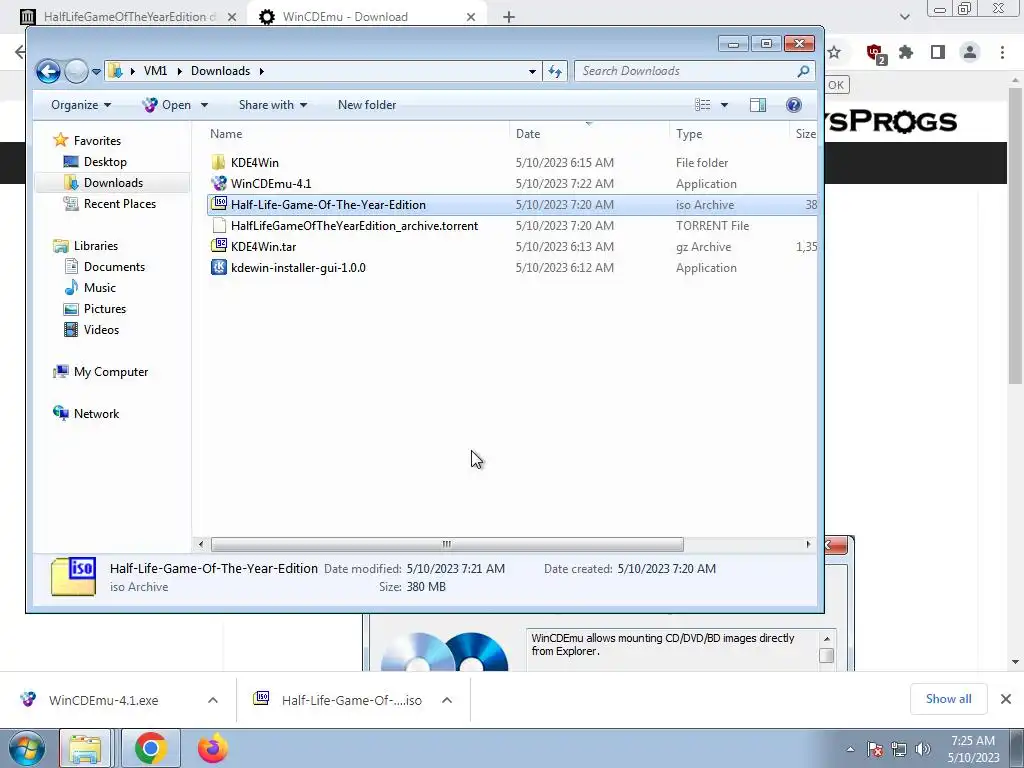Click New folder
This screenshot has width=1024, height=768.
(367, 105)
